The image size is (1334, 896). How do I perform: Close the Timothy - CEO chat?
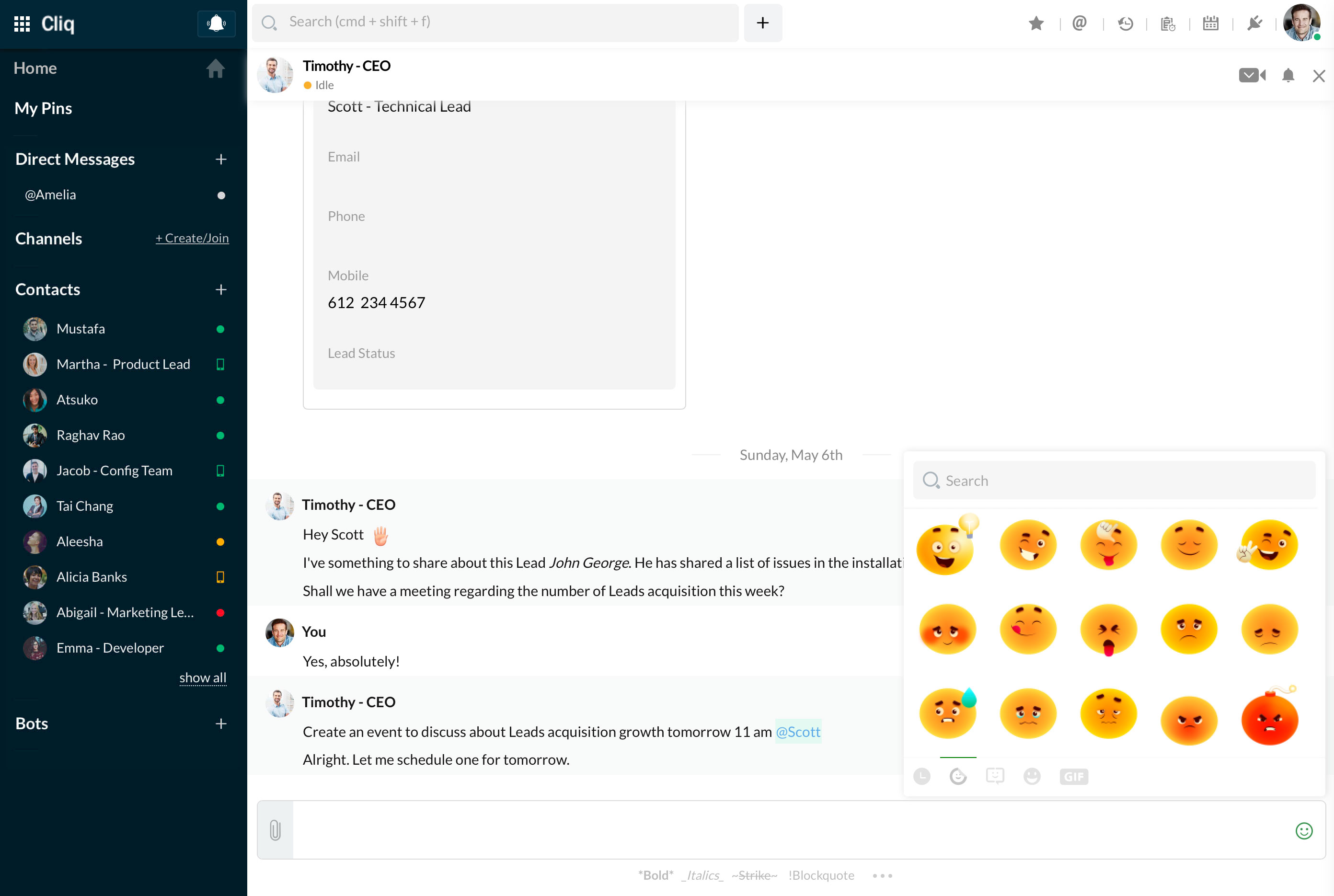1319,76
